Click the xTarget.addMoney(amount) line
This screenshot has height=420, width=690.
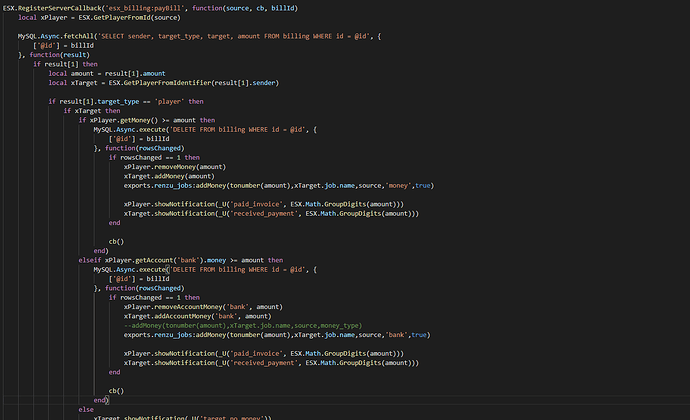pyautogui.click(x=169, y=176)
